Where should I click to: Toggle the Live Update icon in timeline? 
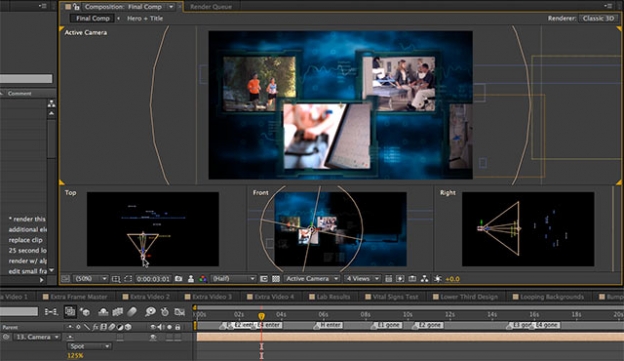(70, 312)
